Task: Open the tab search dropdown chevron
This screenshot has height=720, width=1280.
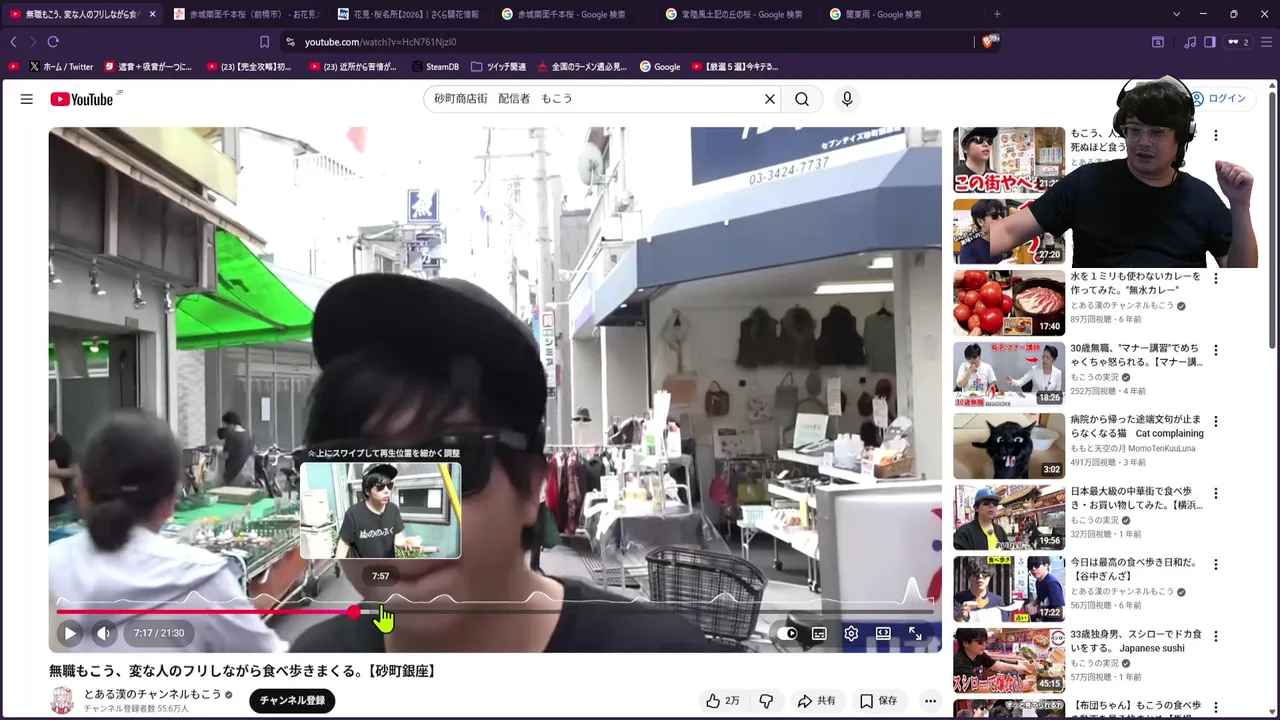Action: click(x=1176, y=14)
